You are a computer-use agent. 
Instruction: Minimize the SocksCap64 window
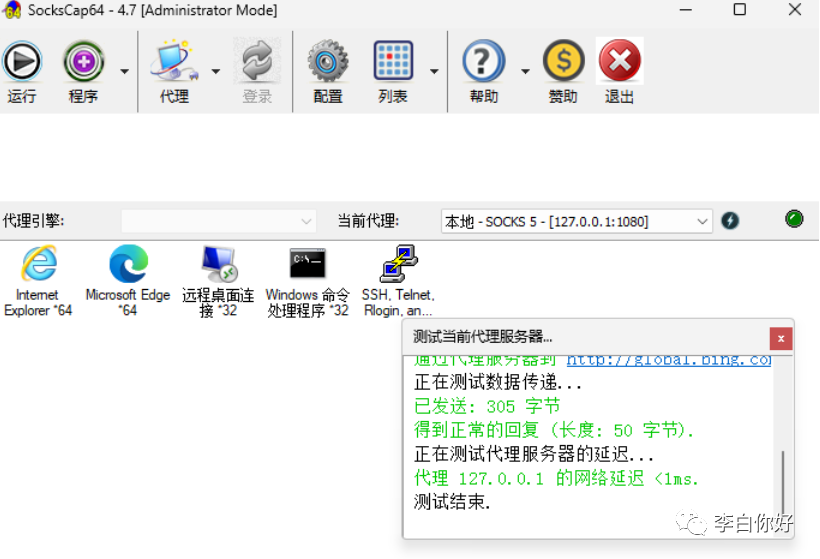click(x=686, y=10)
